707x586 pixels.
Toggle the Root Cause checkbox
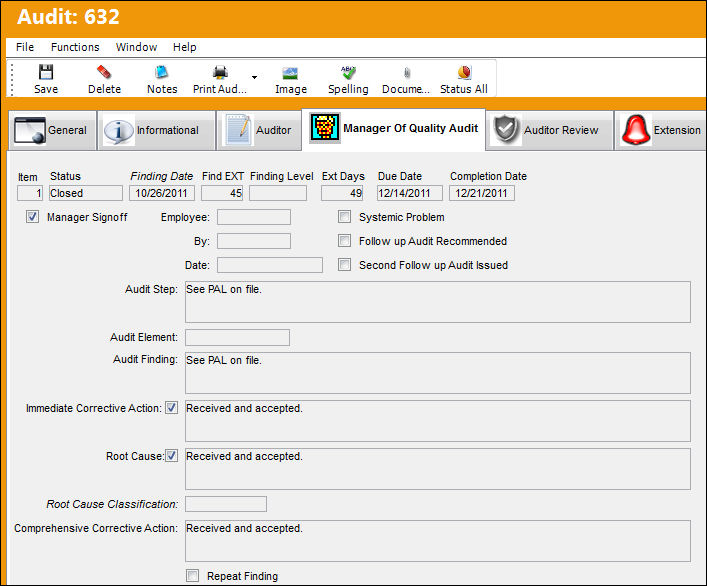click(x=171, y=456)
